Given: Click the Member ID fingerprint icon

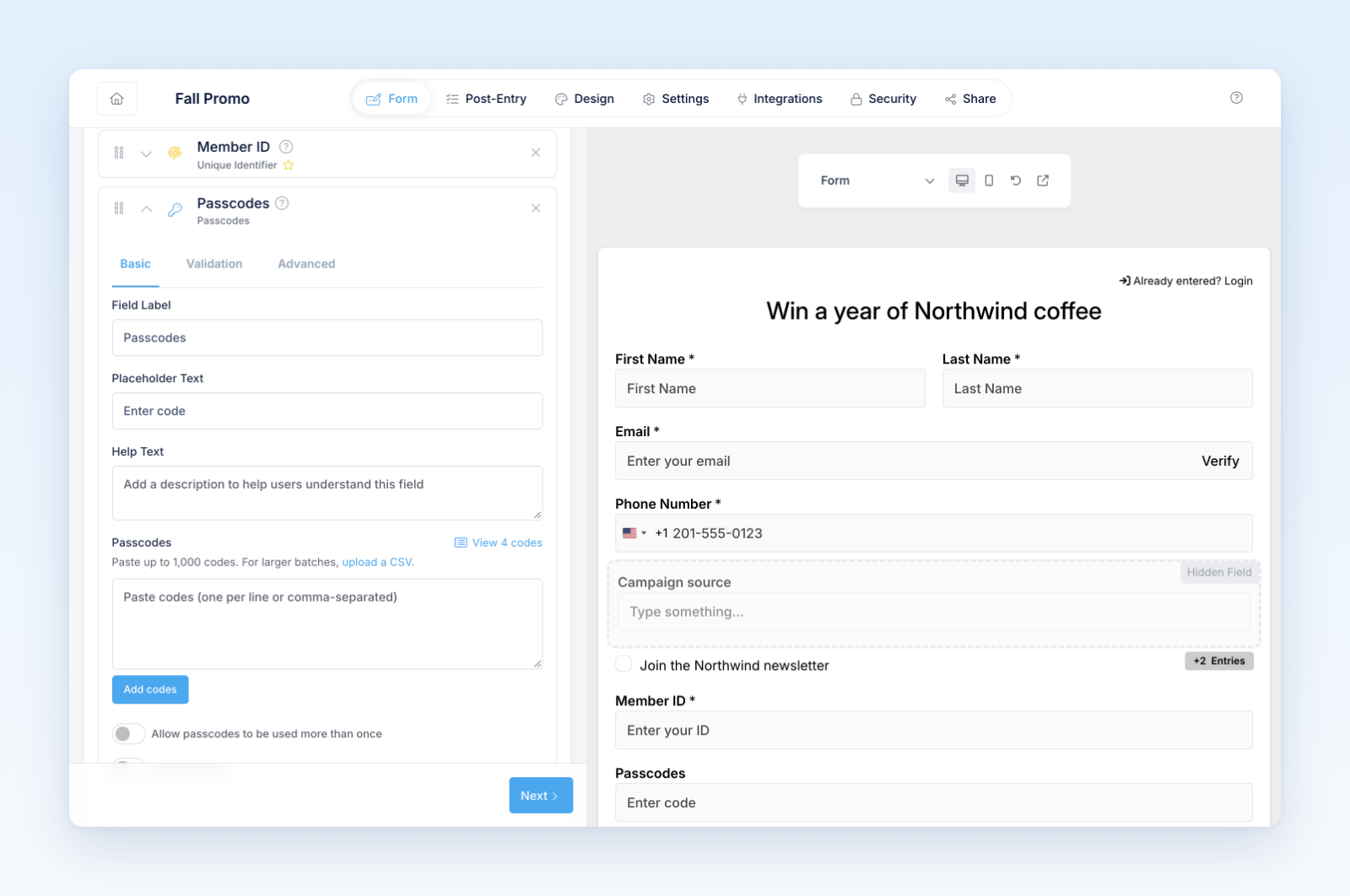Looking at the screenshot, I should tap(175, 153).
